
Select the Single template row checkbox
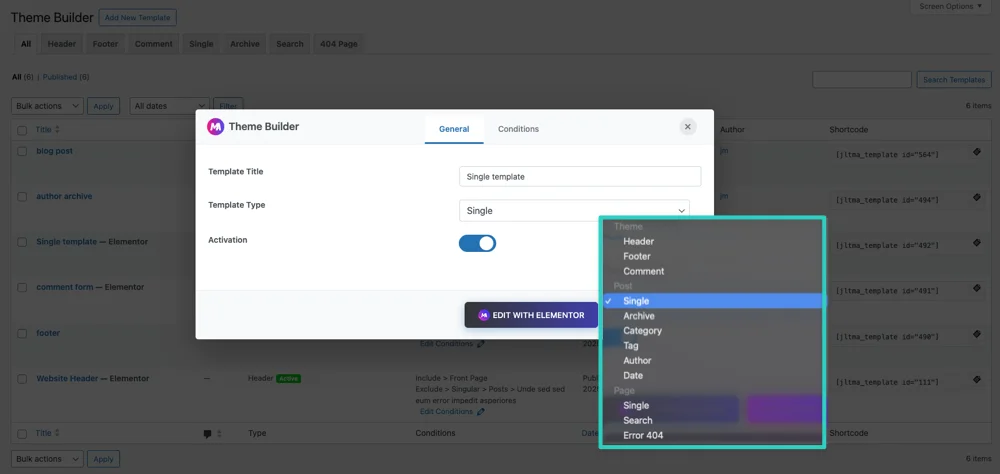[x=22, y=242]
